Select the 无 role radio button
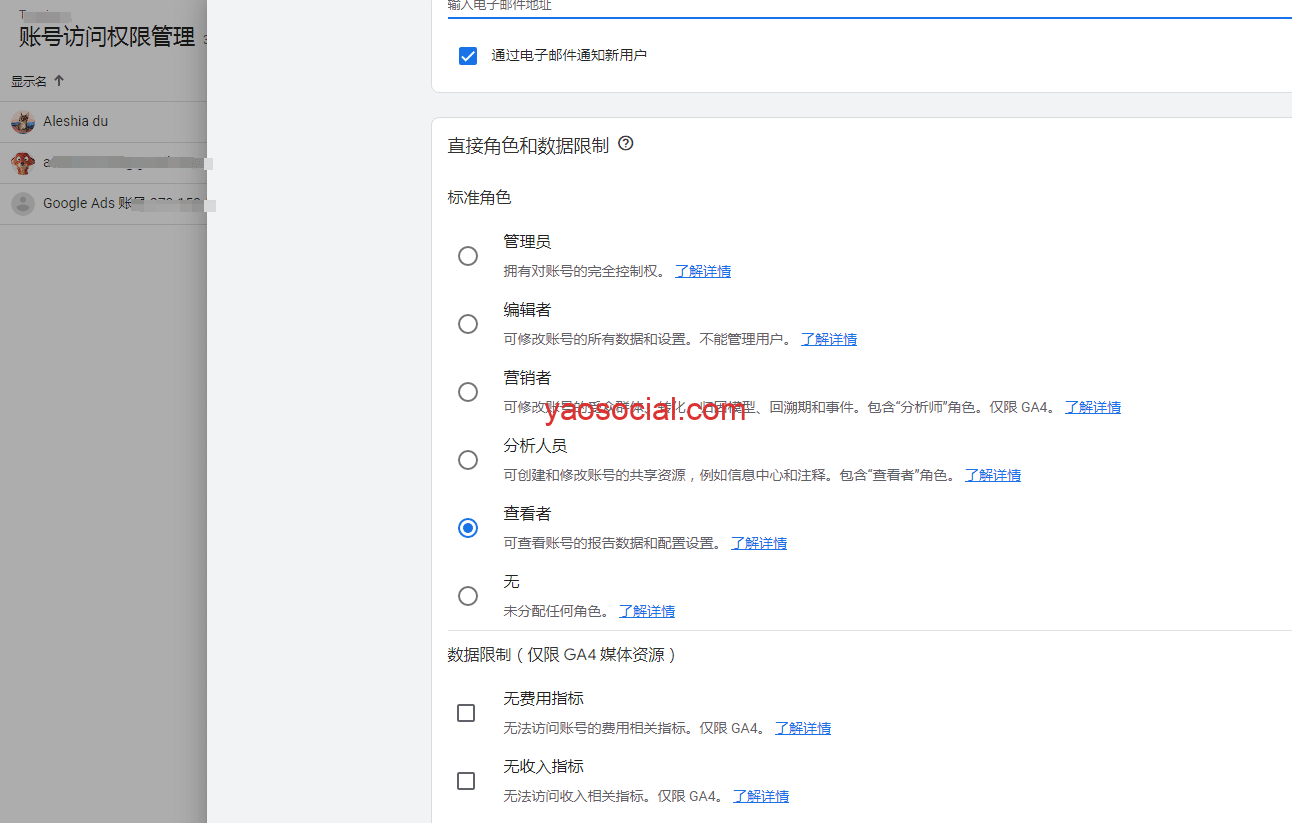This screenshot has height=823, width=1292. [x=468, y=596]
